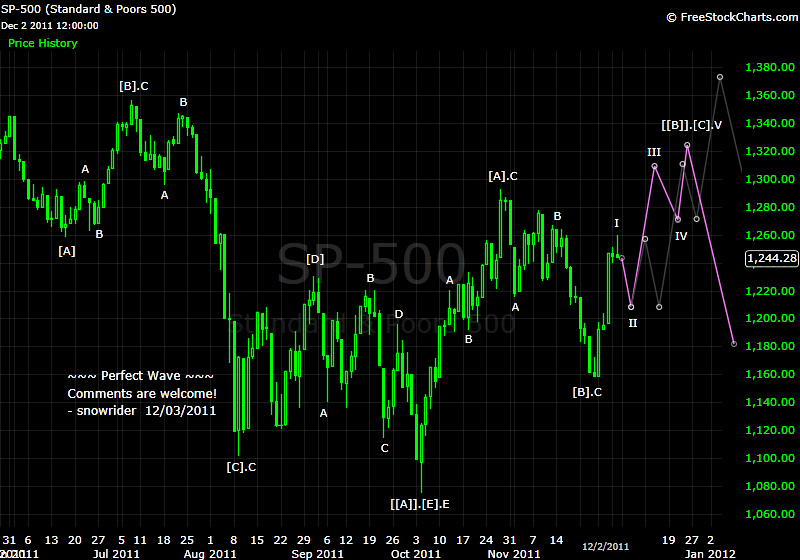Viewport: 800px width, 560px height.
Task: Click the 1,080.00 price axis label
Action: click(770, 487)
